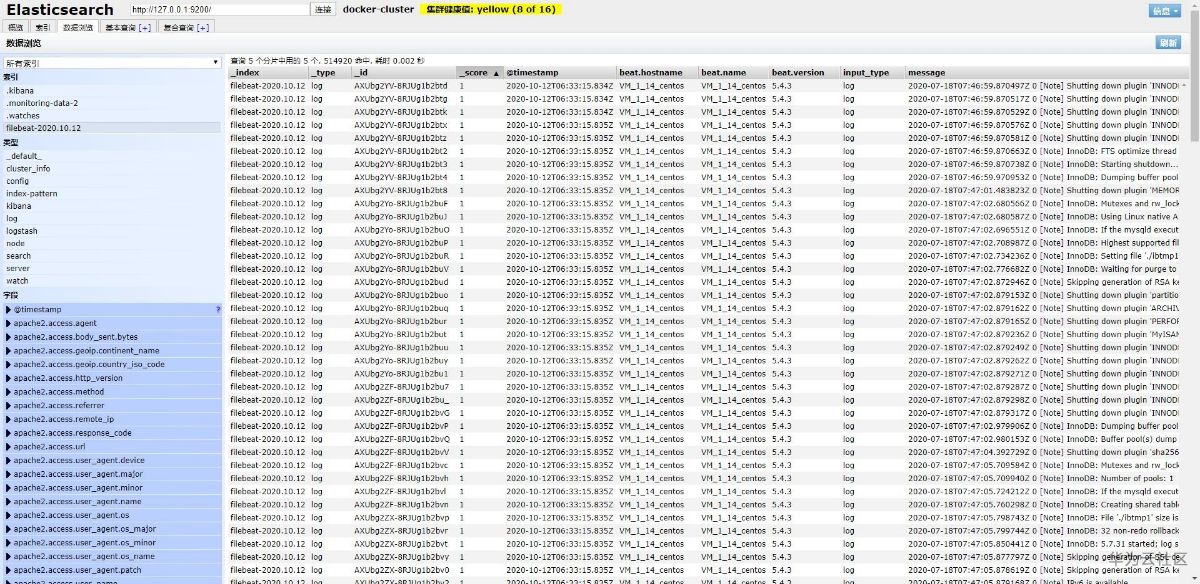Sort by the beat.version column header
The height and width of the screenshot is (584, 1200).
pos(804,73)
